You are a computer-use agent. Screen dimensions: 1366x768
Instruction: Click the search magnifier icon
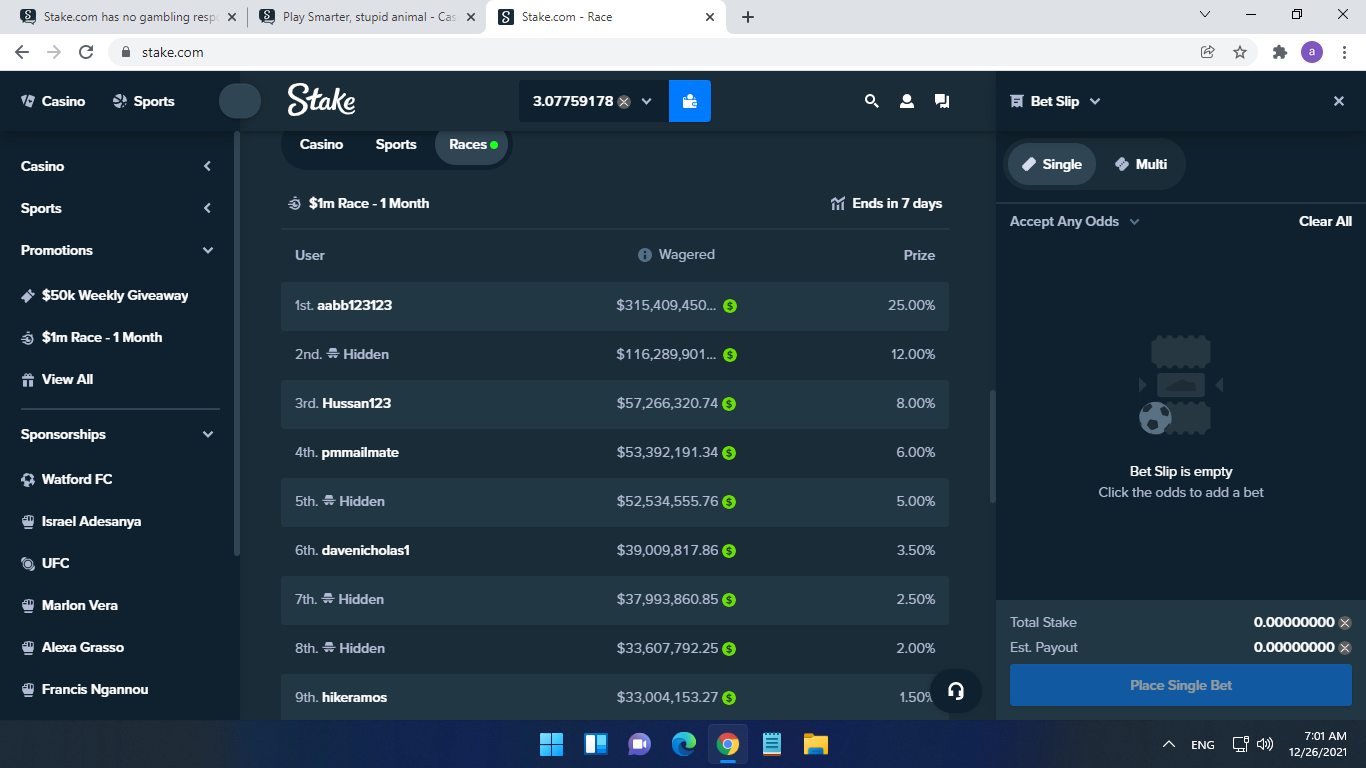point(872,101)
